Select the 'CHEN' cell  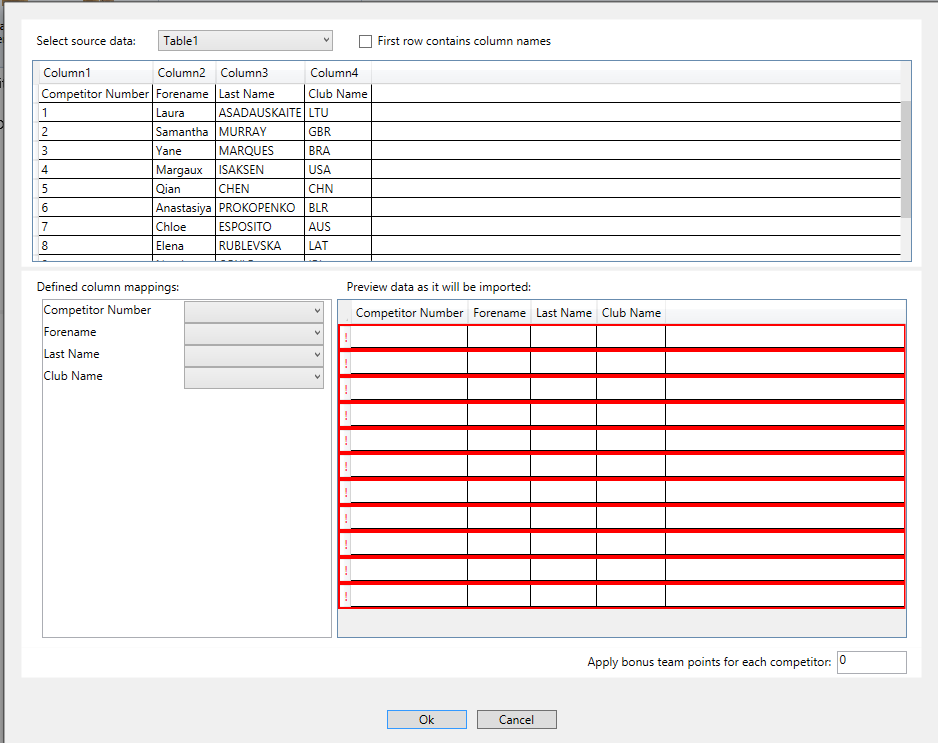point(260,189)
